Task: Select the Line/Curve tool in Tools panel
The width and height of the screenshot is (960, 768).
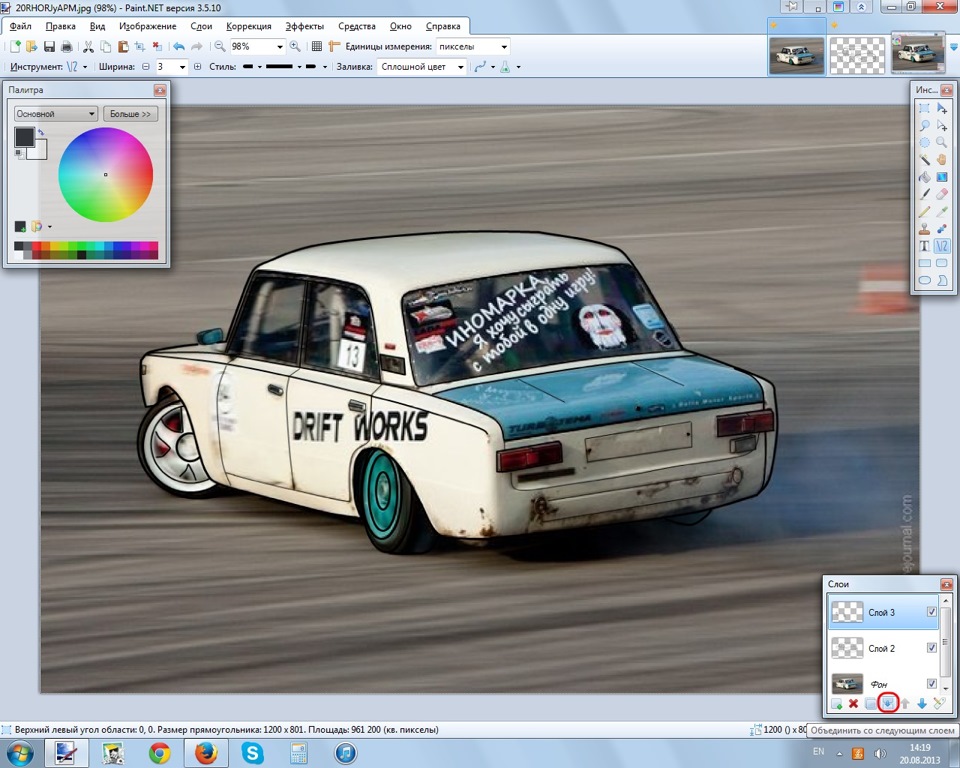Action: pyautogui.click(x=942, y=246)
